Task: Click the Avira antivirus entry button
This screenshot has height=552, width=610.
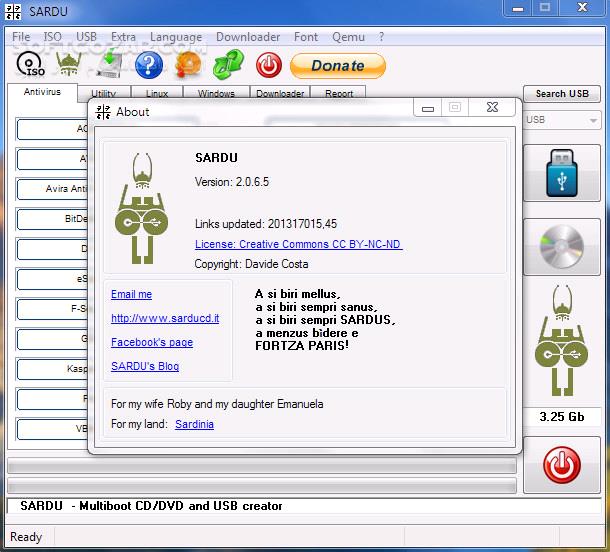Action: pyautogui.click(x=52, y=189)
